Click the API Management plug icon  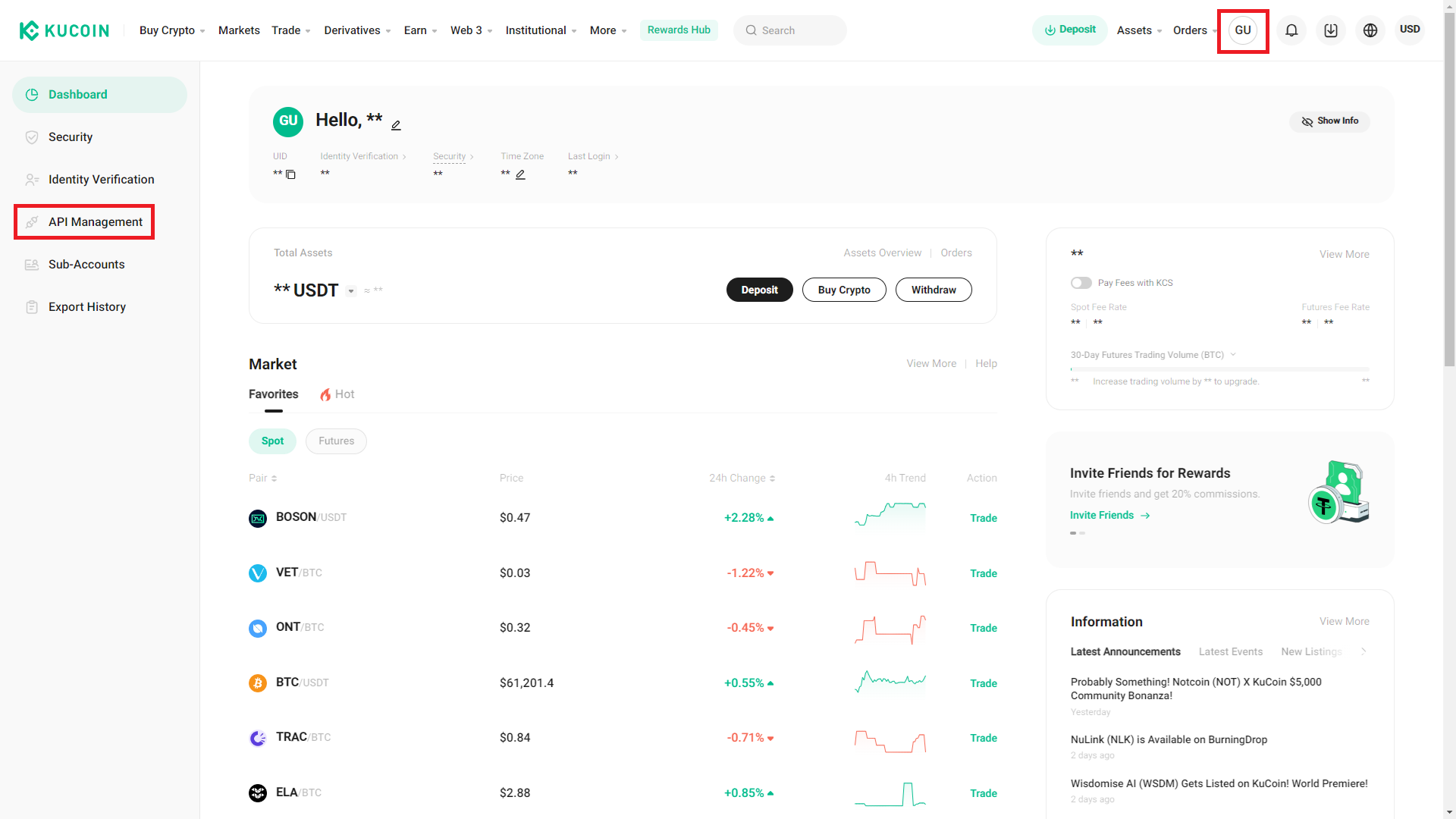click(32, 222)
